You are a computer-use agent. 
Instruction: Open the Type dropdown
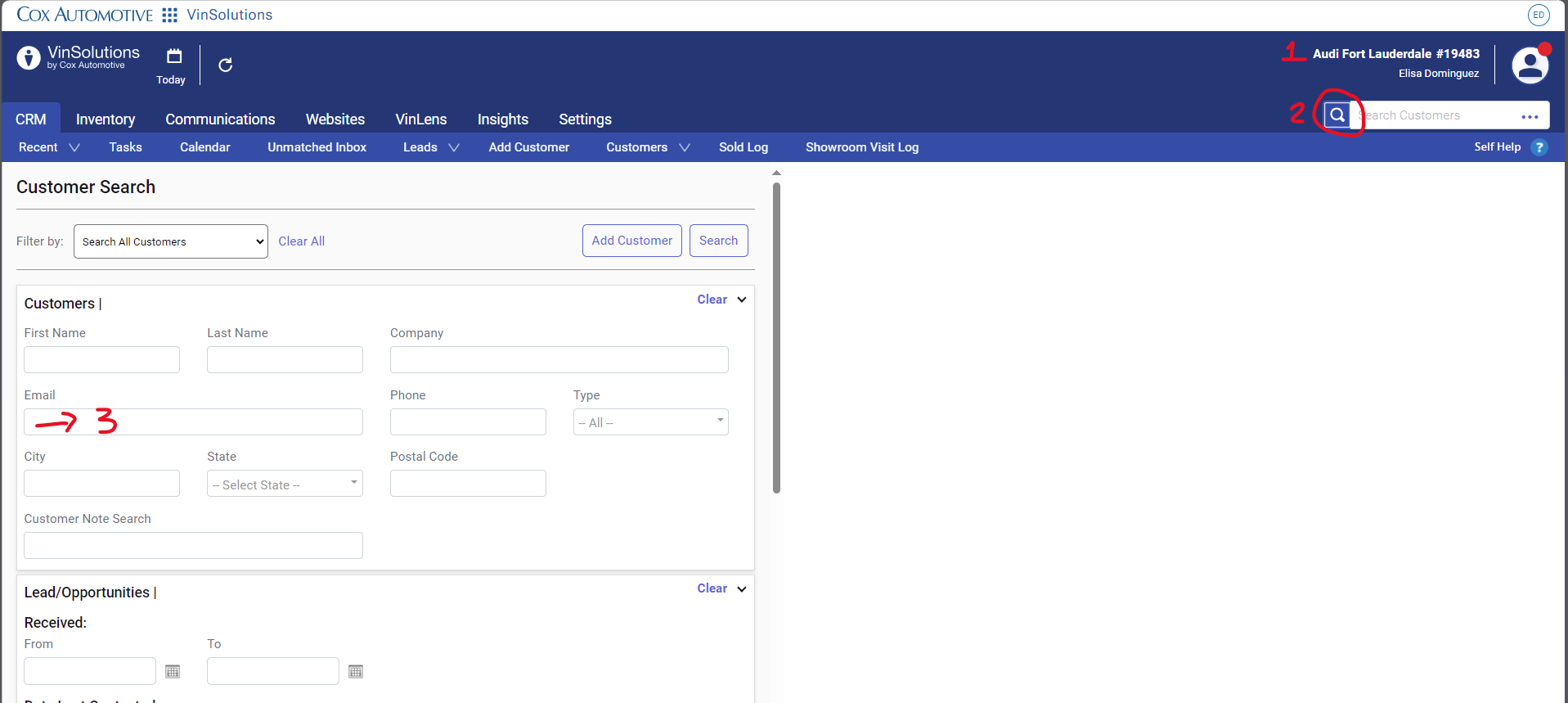pos(650,422)
